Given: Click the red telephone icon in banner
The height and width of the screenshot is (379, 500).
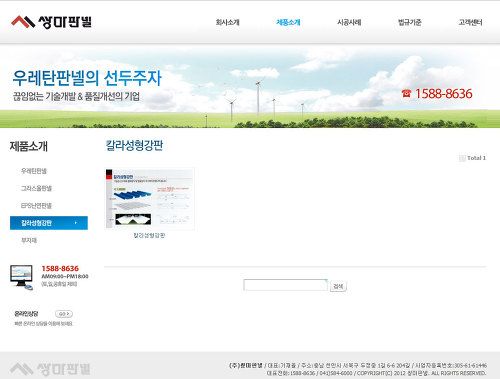Looking at the screenshot, I should point(406,93).
